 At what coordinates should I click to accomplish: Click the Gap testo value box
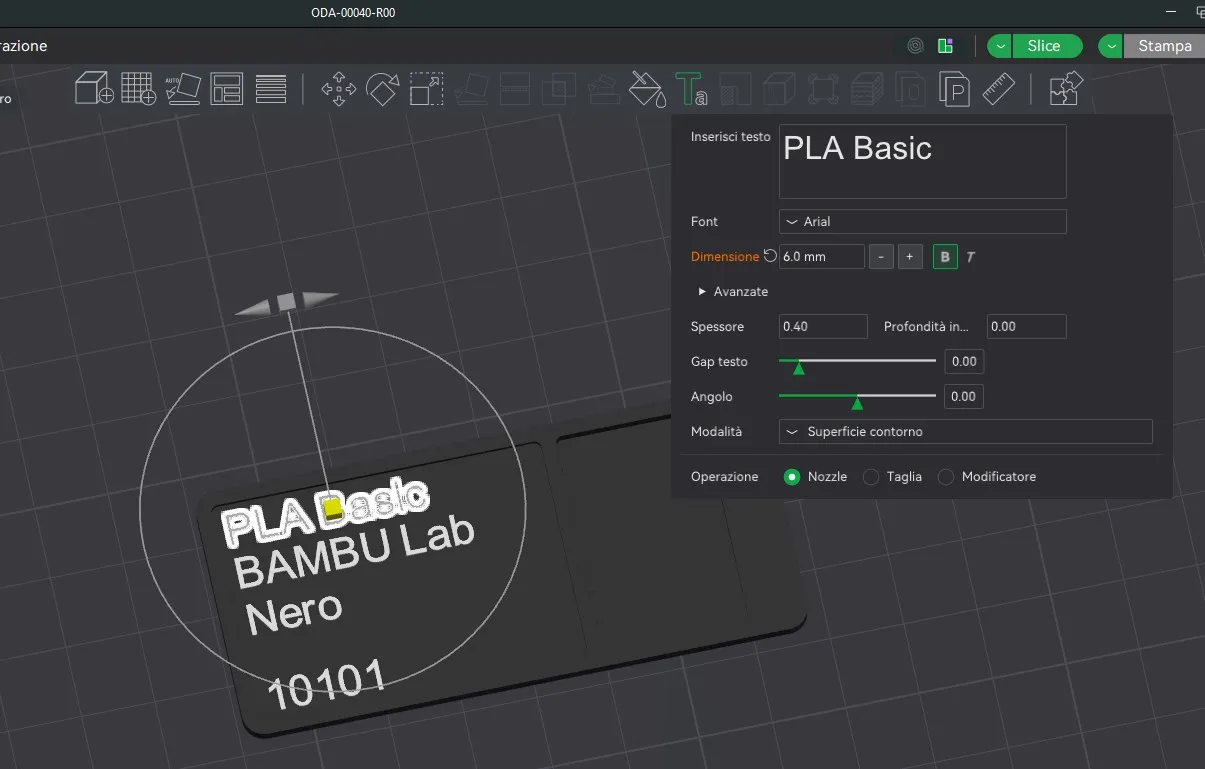coord(964,362)
